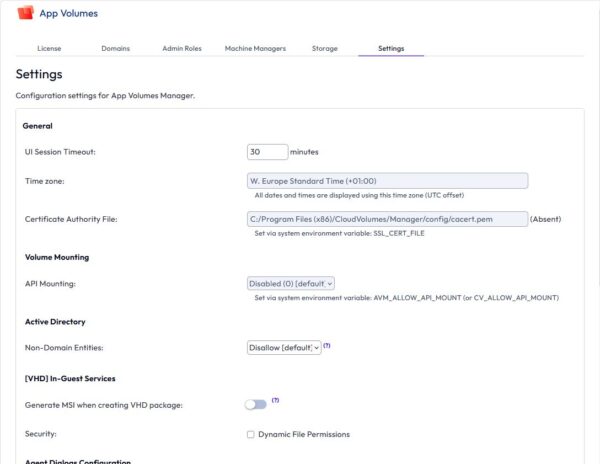This screenshot has height=464, width=600.
Task: Click the App Volumes red logo icon
Action: point(25,13)
